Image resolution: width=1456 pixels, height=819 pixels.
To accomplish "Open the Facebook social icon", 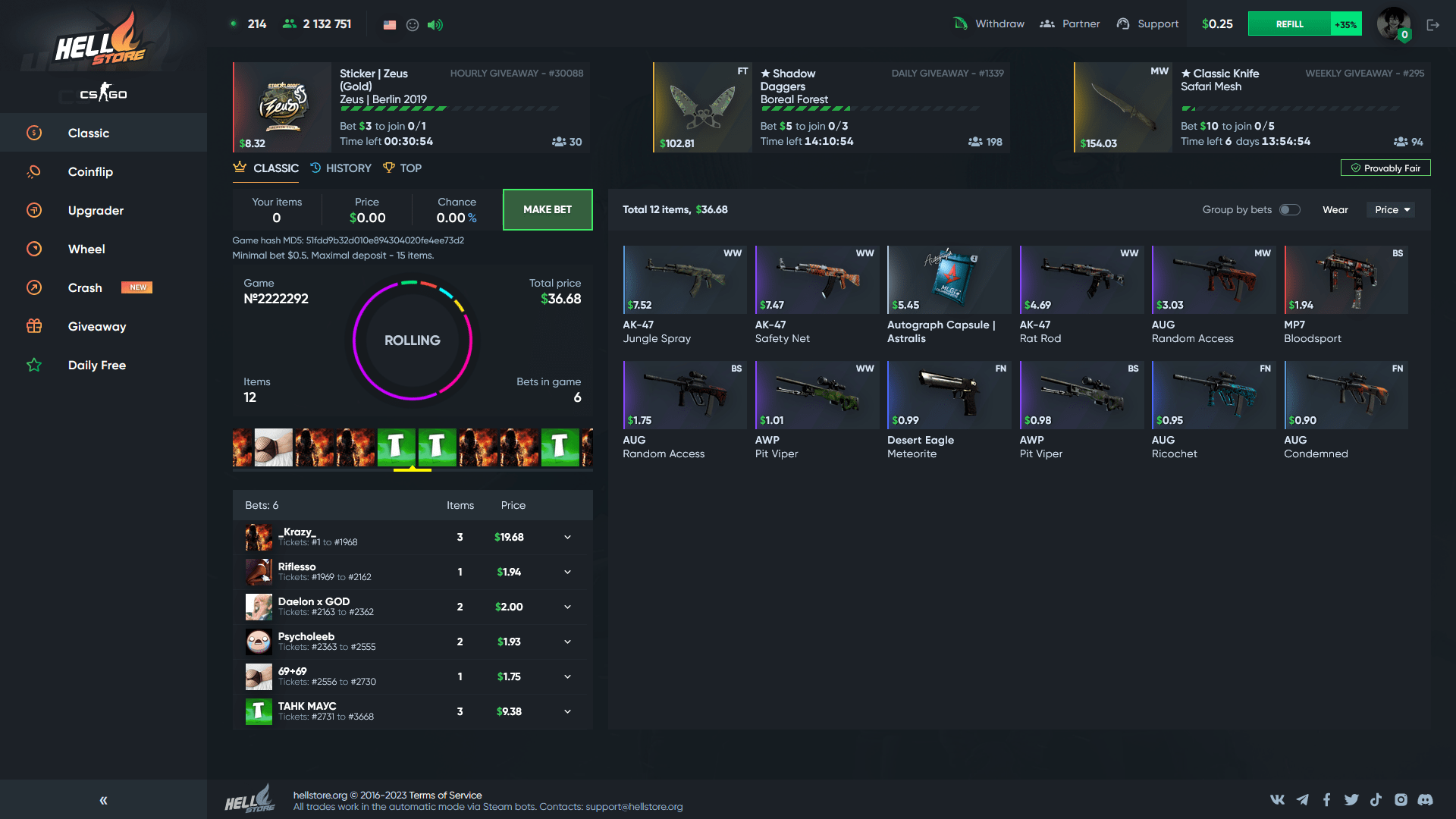I will tap(1326, 799).
